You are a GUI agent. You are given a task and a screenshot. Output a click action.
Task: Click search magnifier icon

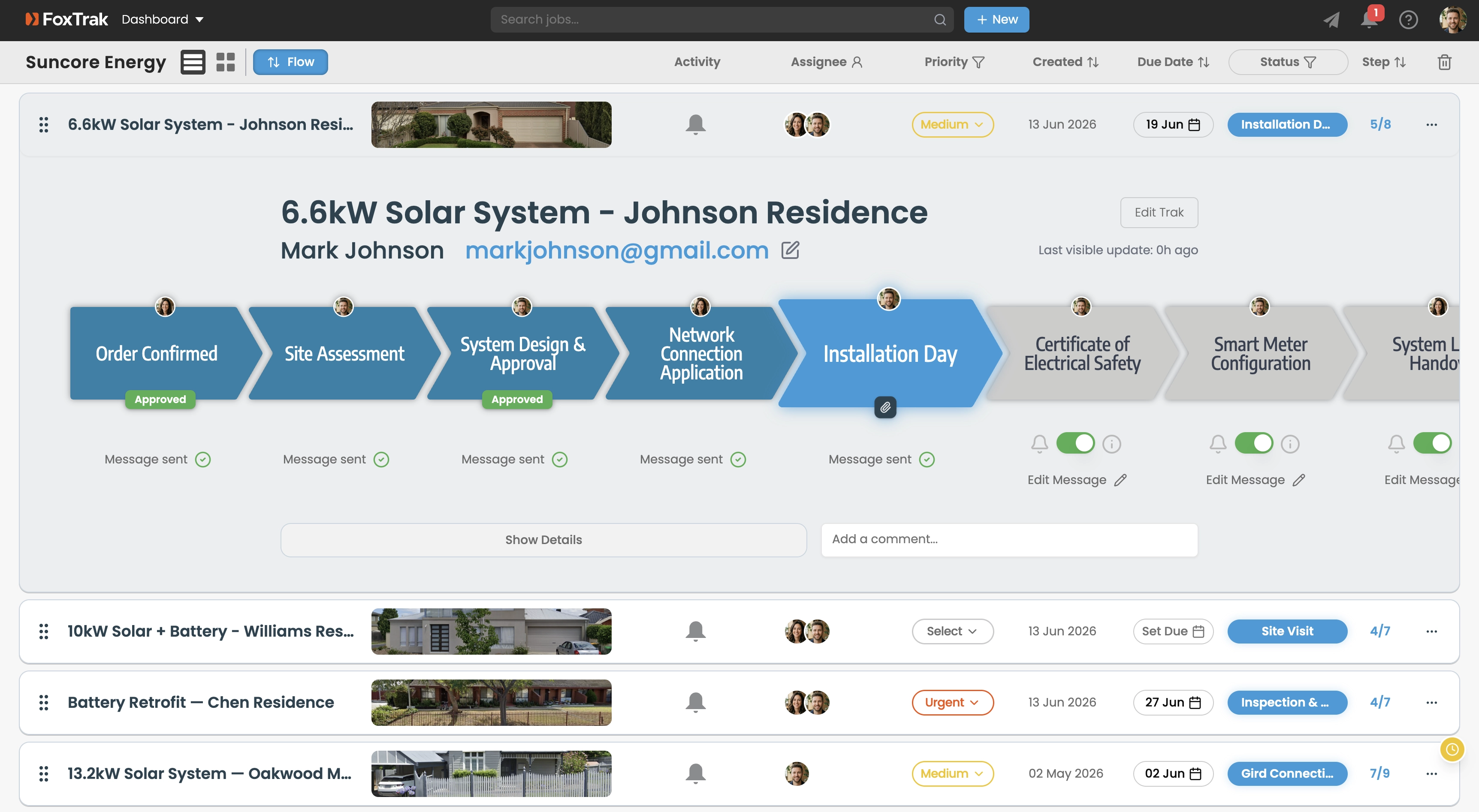pyautogui.click(x=939, y=20)
